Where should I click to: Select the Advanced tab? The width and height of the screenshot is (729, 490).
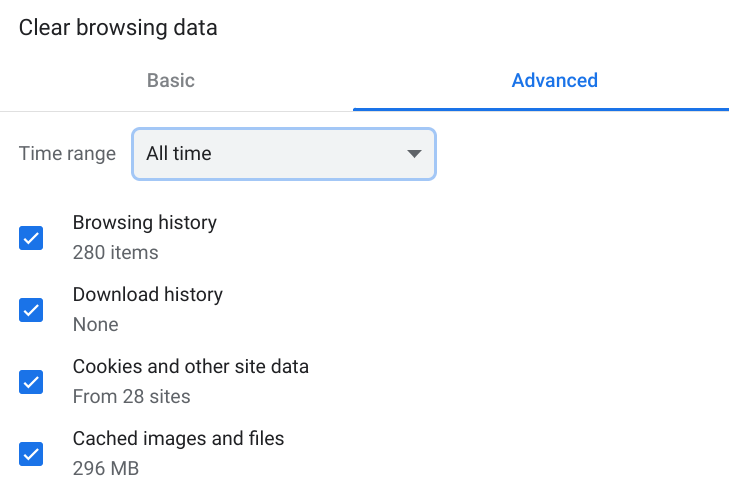click(554, 80)
